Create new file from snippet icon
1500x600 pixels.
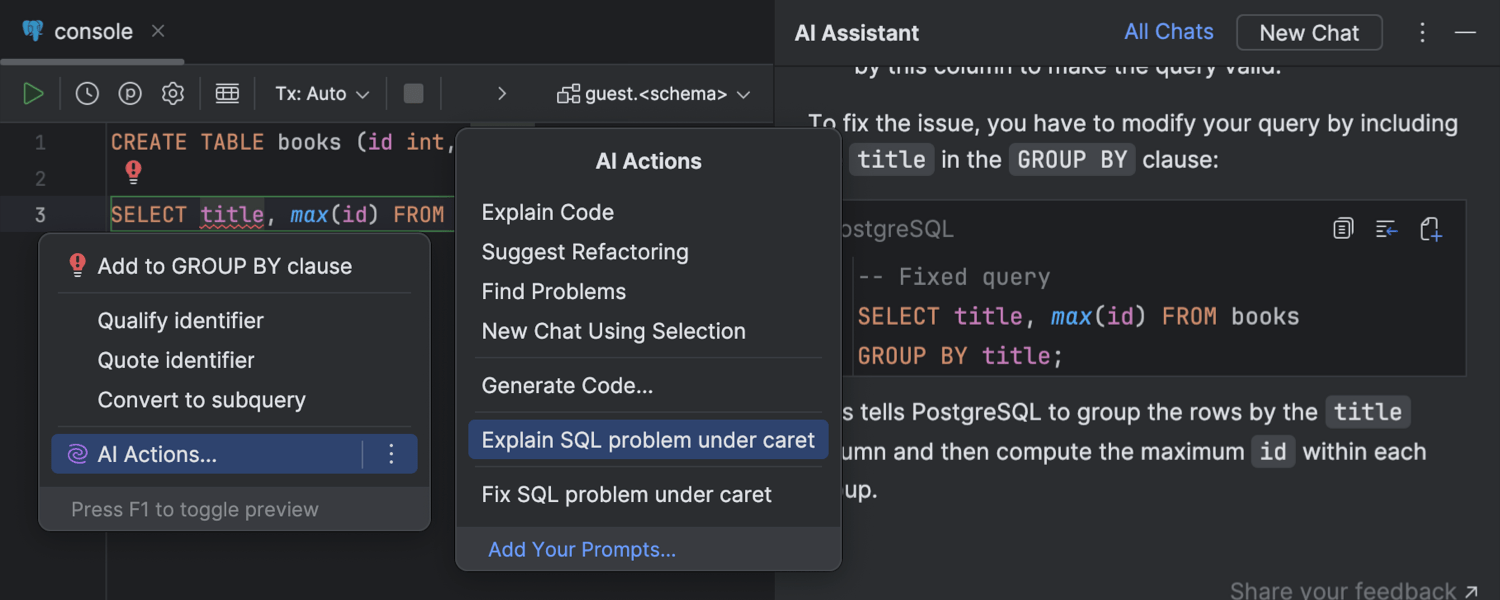click(1430, 229)
